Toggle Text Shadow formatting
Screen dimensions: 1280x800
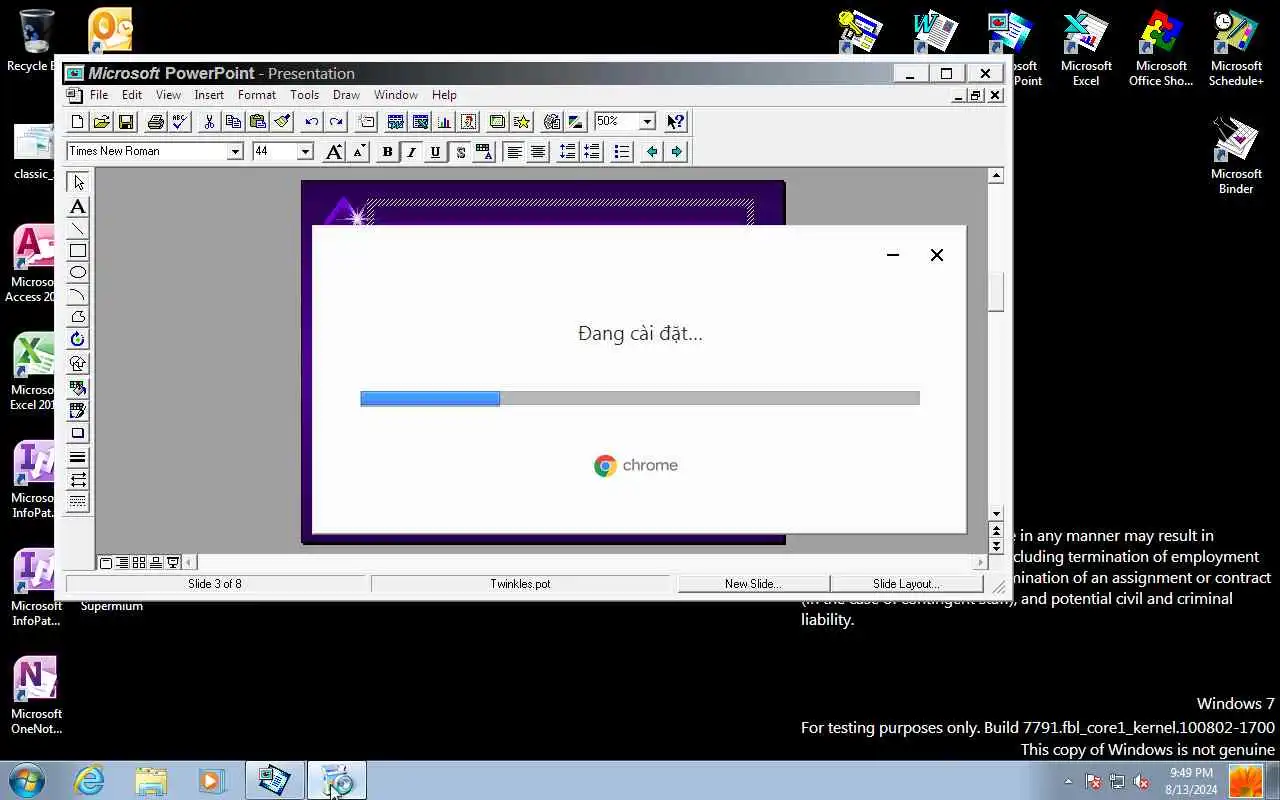[x=460, y=152]
